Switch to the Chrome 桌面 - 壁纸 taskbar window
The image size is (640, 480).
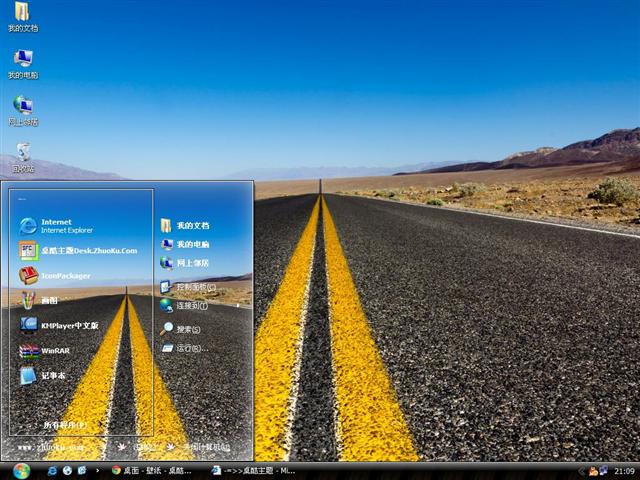click(x=152, y=471)
